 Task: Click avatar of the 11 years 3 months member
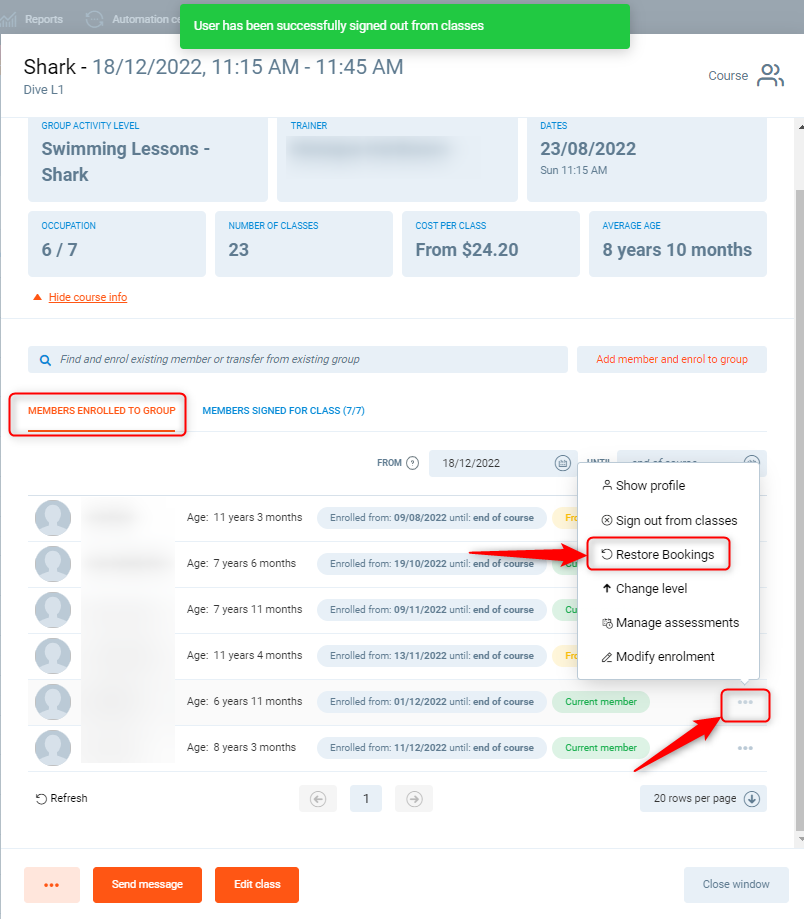click(52, 518)
